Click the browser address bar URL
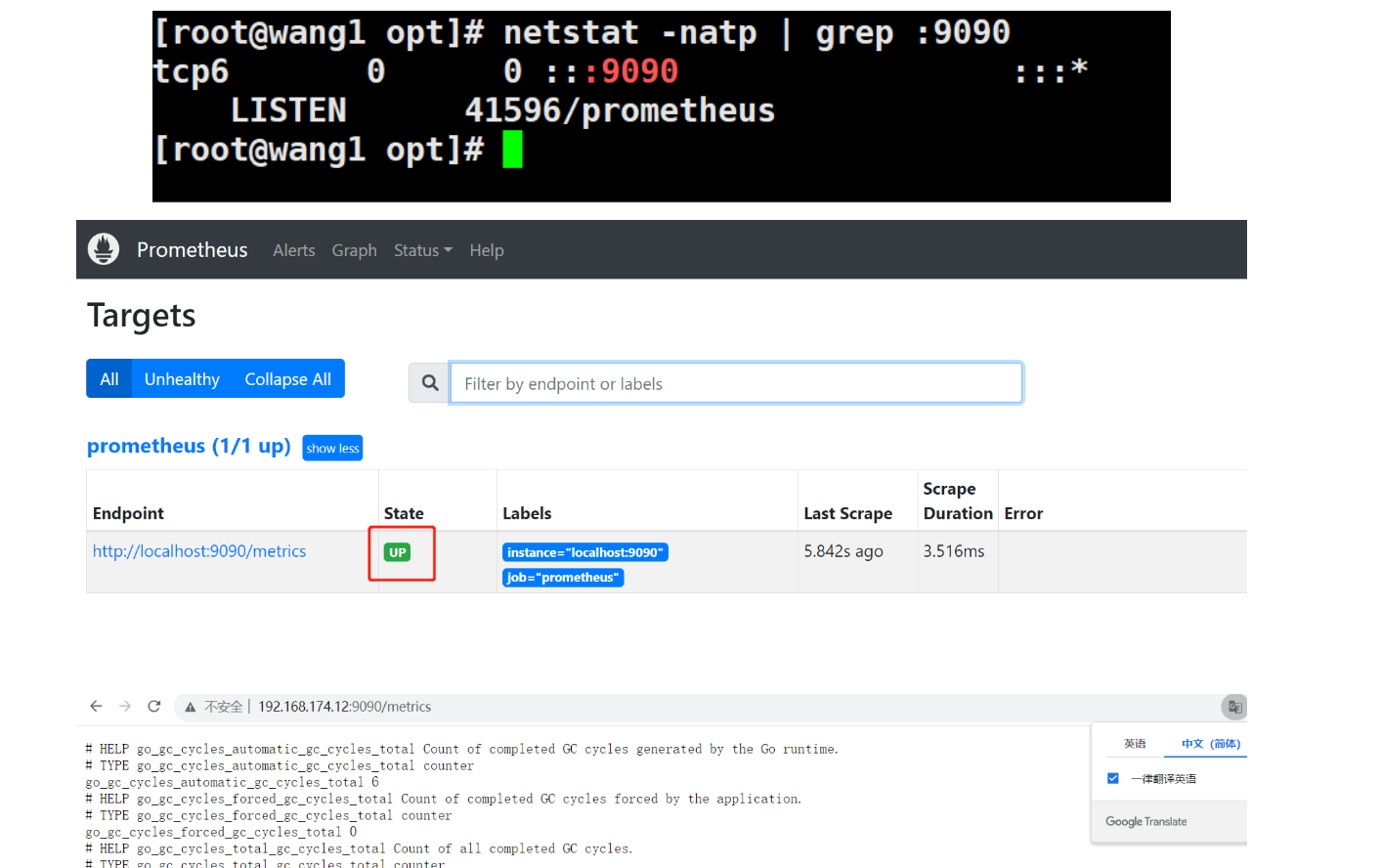The image size is (1382, 868). tap(344, 707)
